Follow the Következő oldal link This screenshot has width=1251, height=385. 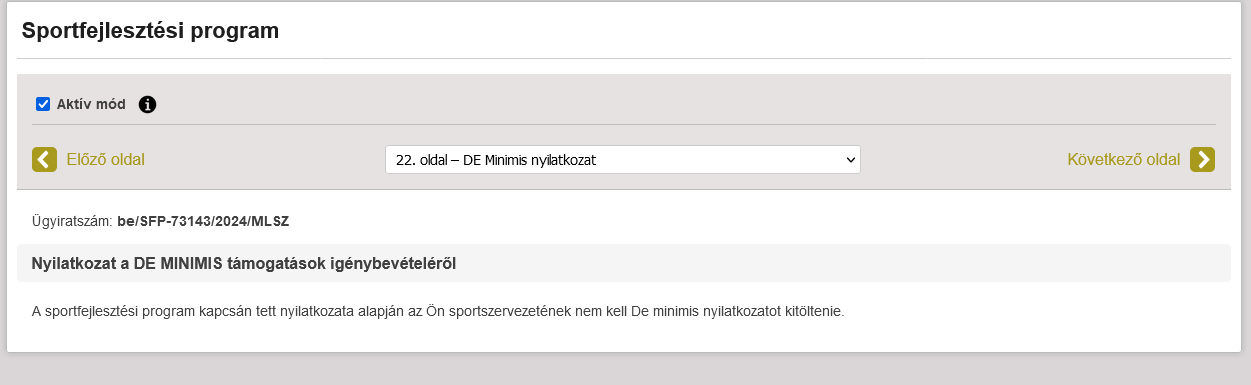[x=1124, y=159]
